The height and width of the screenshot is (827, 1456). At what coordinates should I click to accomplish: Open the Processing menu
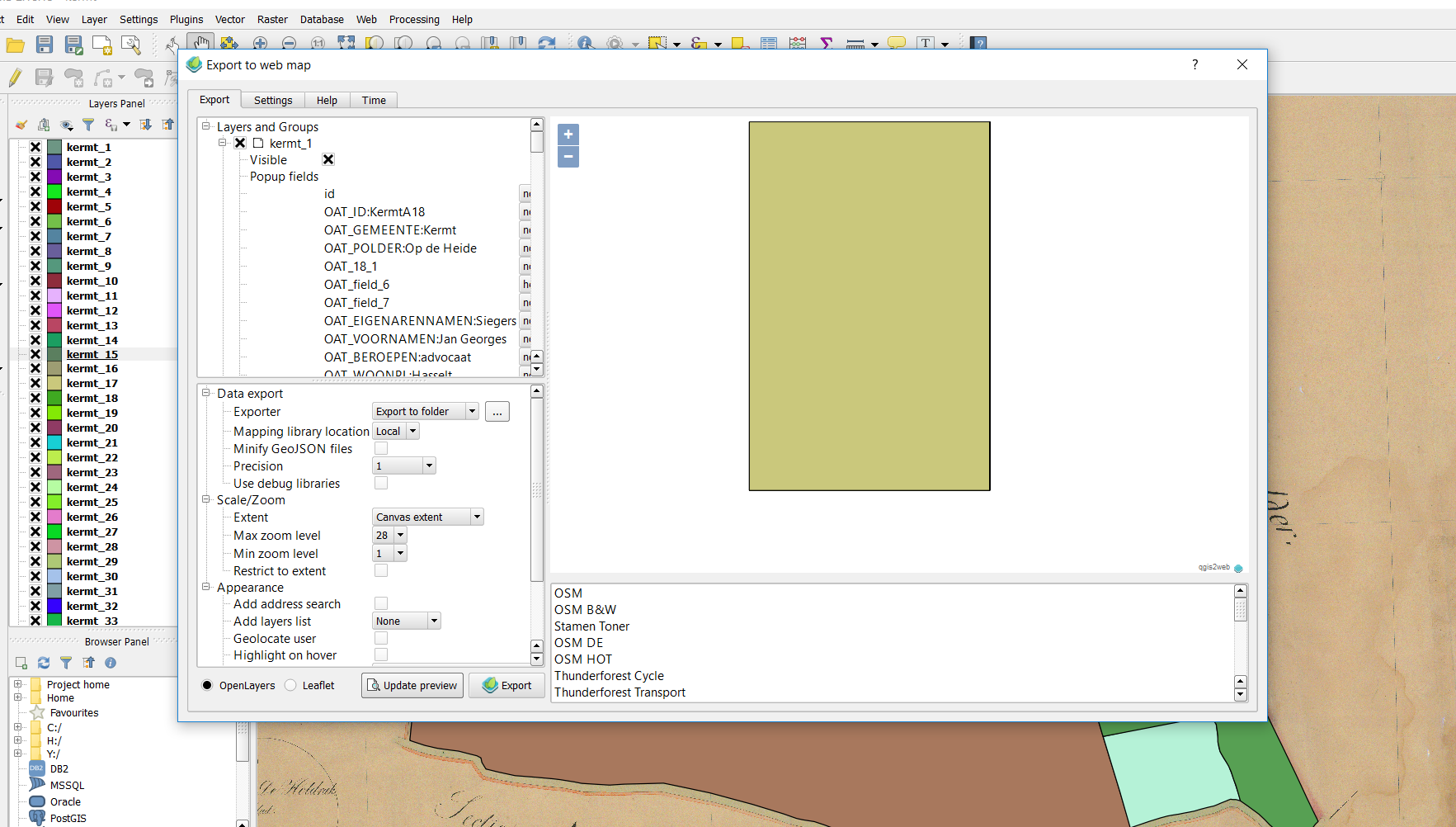tap(414, 19)
